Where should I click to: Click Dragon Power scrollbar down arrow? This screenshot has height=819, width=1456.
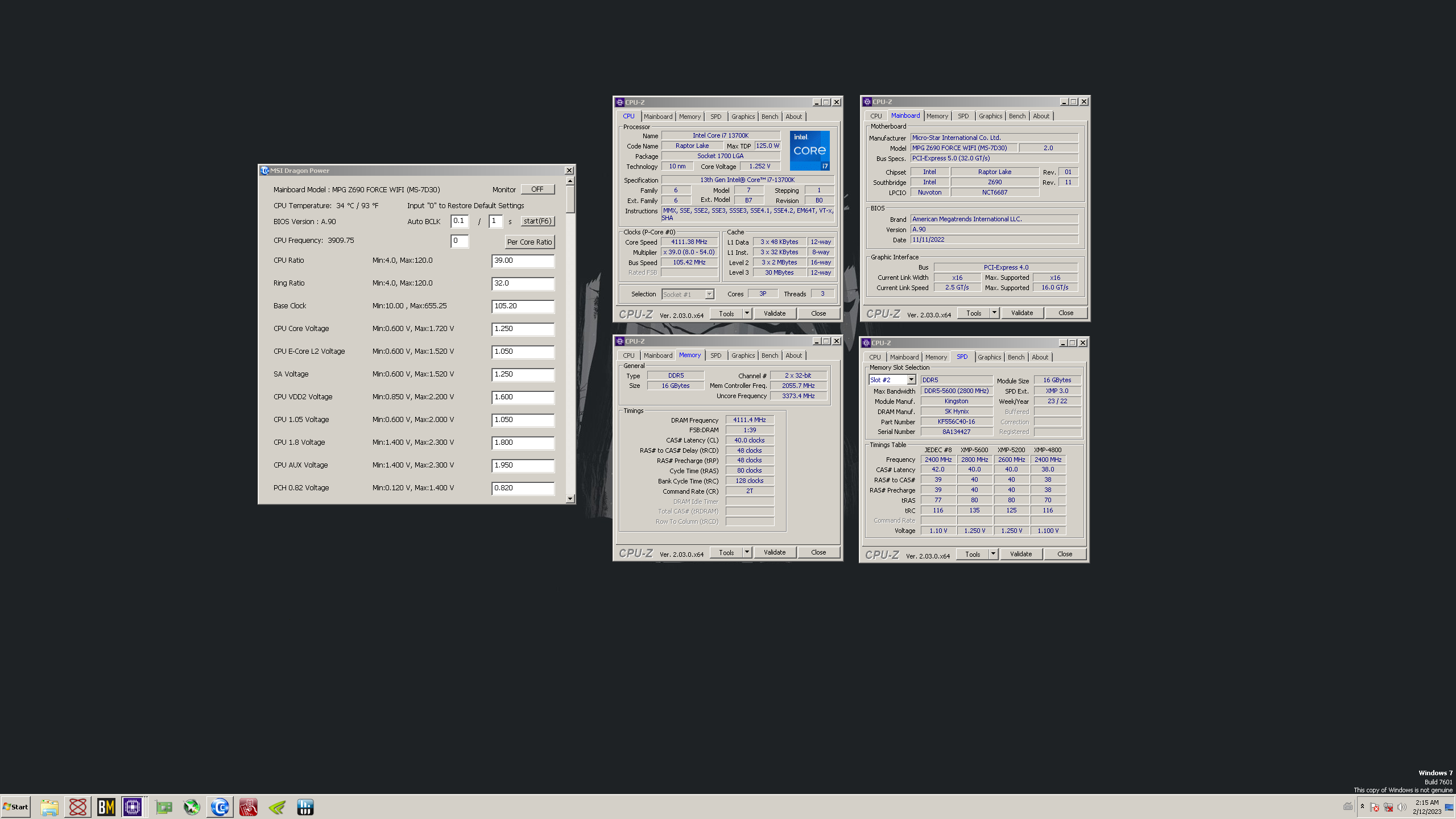[570, 499]
